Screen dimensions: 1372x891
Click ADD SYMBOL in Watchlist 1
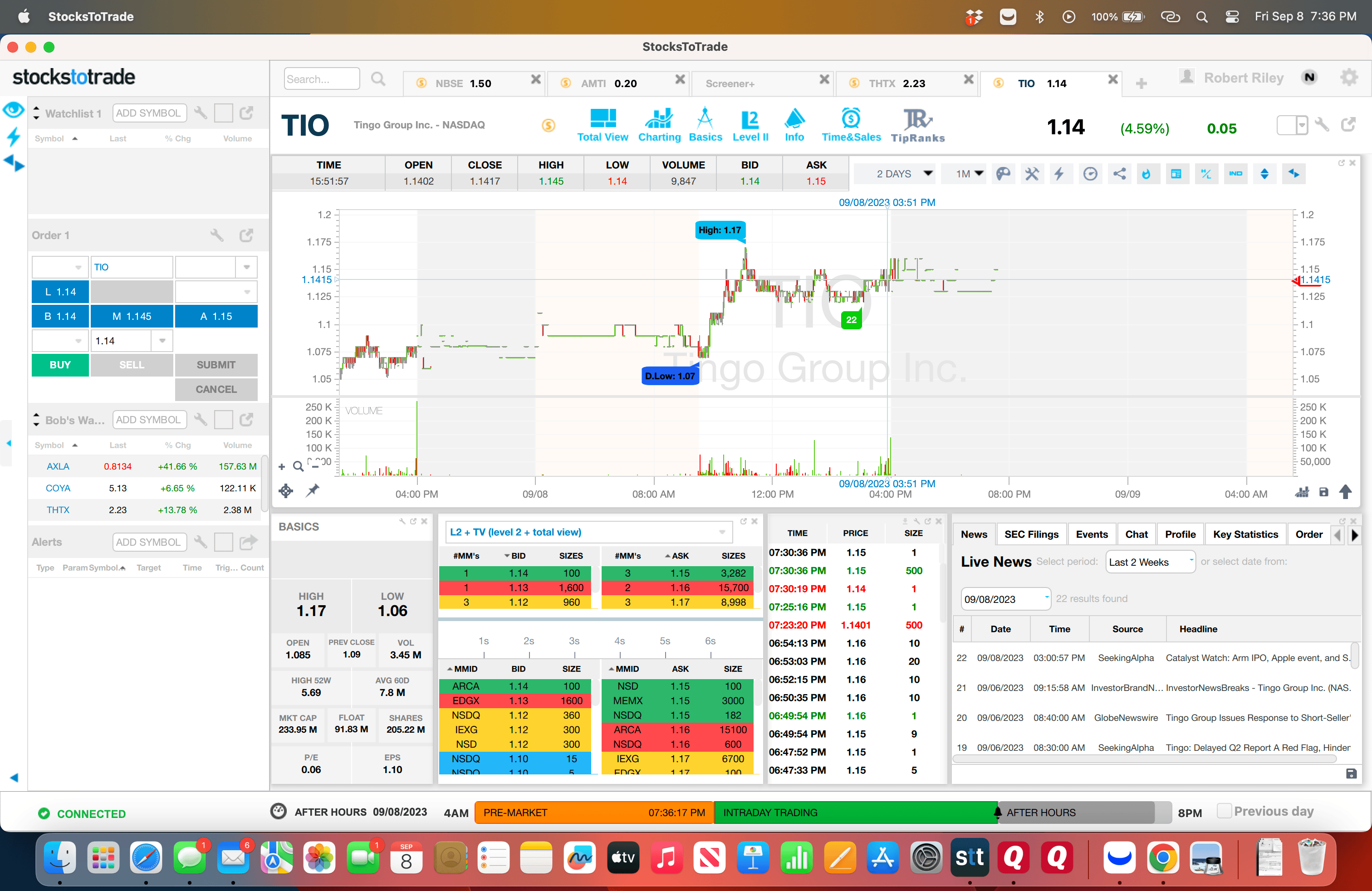tap(148, 113)
